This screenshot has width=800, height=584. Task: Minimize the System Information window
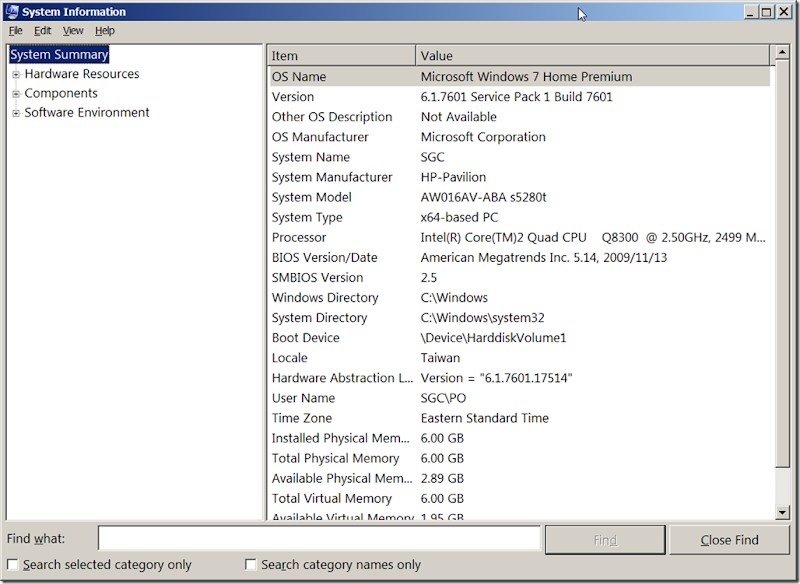pos(750,12)
